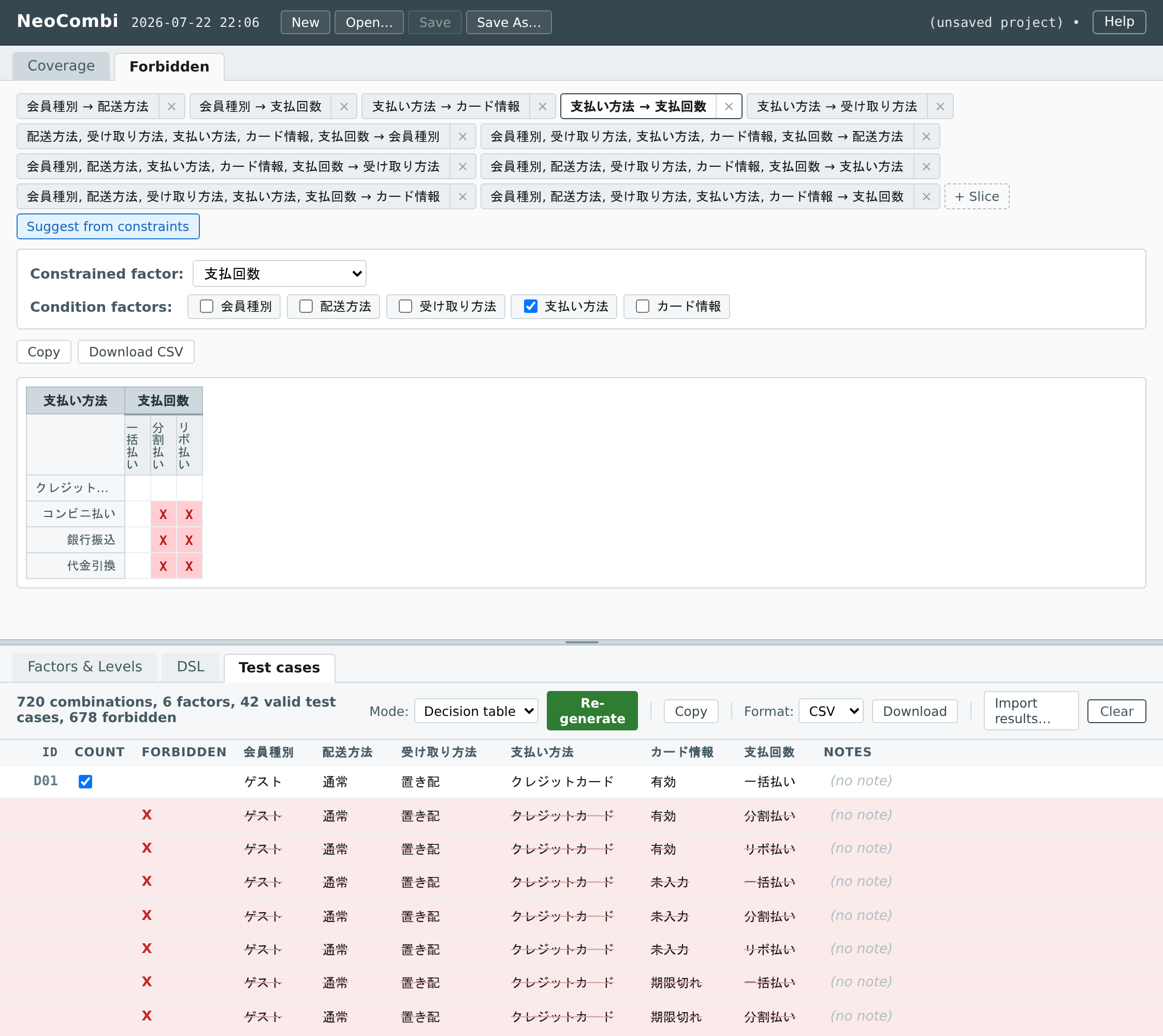The width and height of the screenshot is (1163, 1036).
Task: Click the forbidden X for 代金引換 and 分割払い
Action: 163,566
